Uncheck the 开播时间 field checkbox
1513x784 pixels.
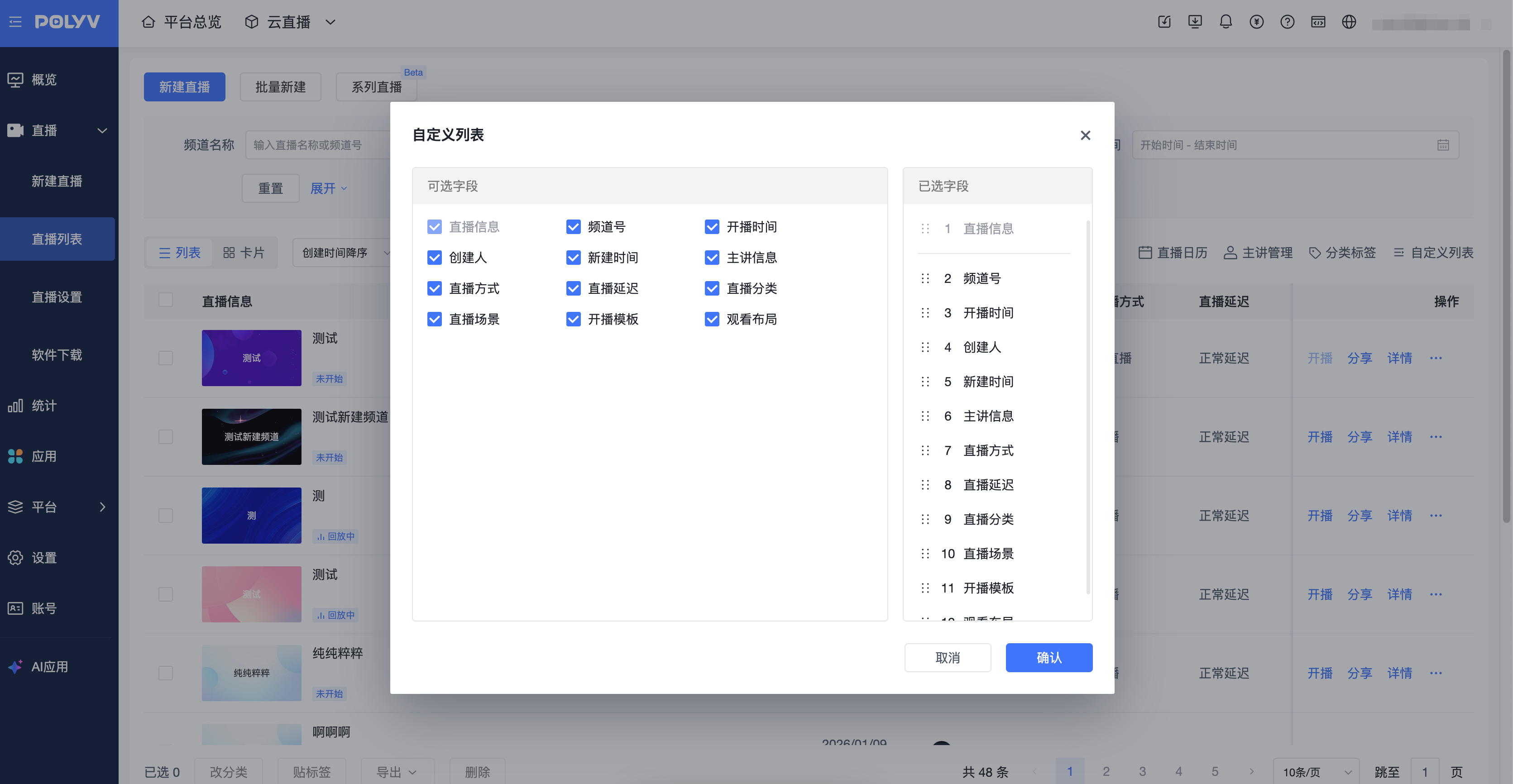[712, 227]
